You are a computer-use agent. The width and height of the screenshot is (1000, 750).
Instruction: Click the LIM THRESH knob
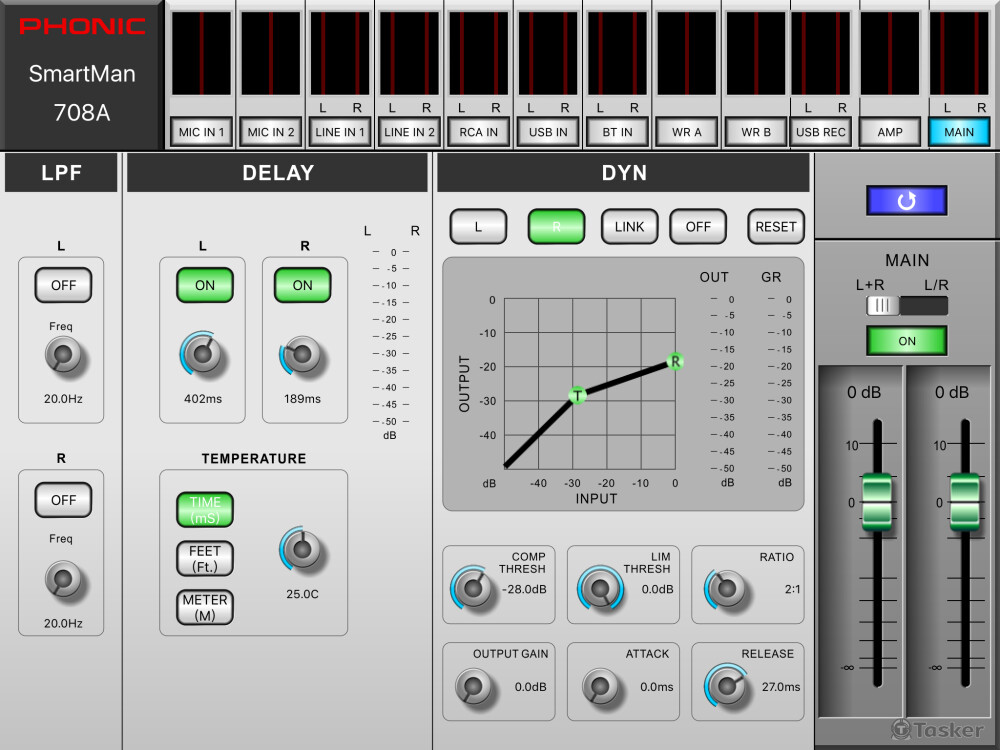pos(600,589)
